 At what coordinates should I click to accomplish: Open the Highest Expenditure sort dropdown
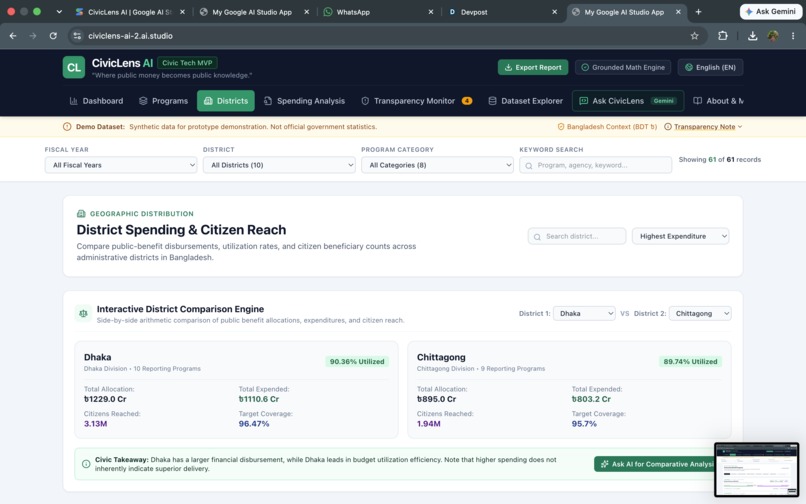point(681,236)
